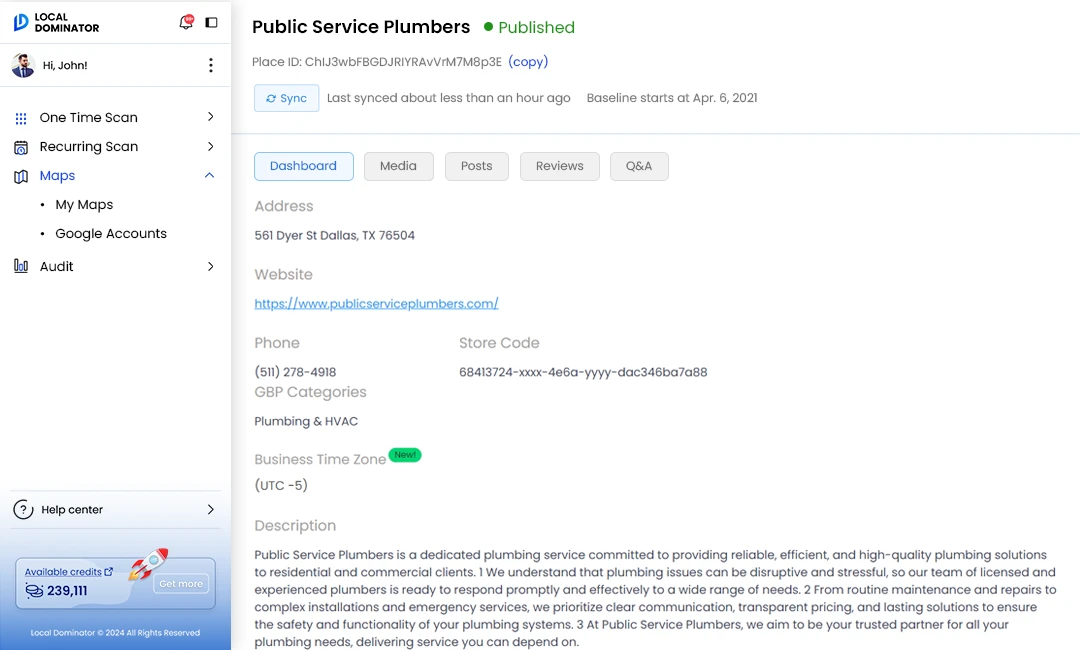This screenshot has height=650, width=1080.
Task: Collapse the sidebar with the panel icon
Action: pyautogui.click(x=211, y=22)
